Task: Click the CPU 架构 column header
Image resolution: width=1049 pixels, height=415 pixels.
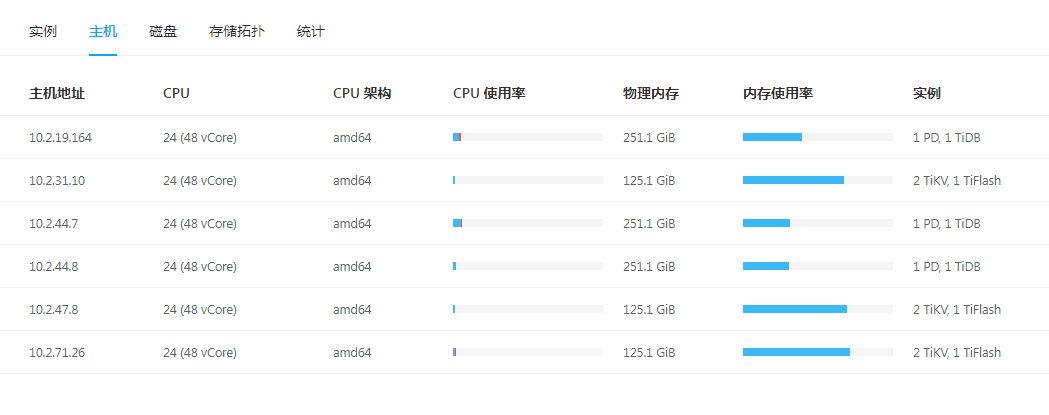Action: click(361, 94)
